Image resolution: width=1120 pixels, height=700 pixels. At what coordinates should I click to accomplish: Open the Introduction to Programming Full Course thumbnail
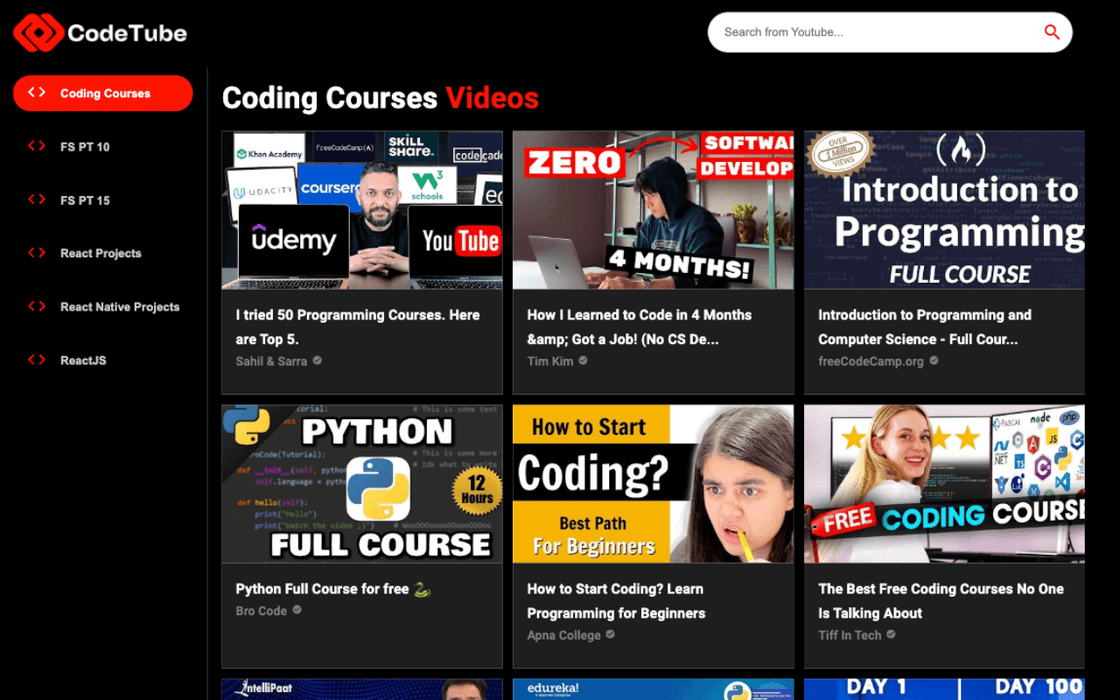[944, 210]
